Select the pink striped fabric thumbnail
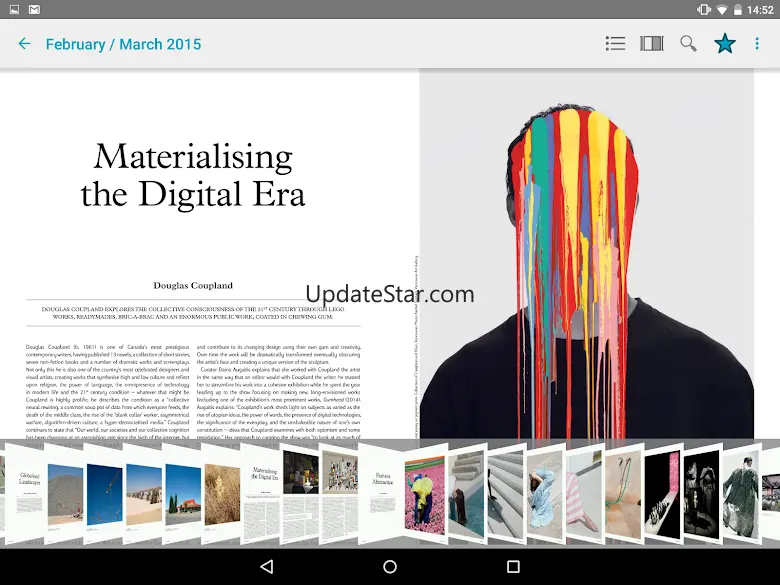 [x=584, y=493]
